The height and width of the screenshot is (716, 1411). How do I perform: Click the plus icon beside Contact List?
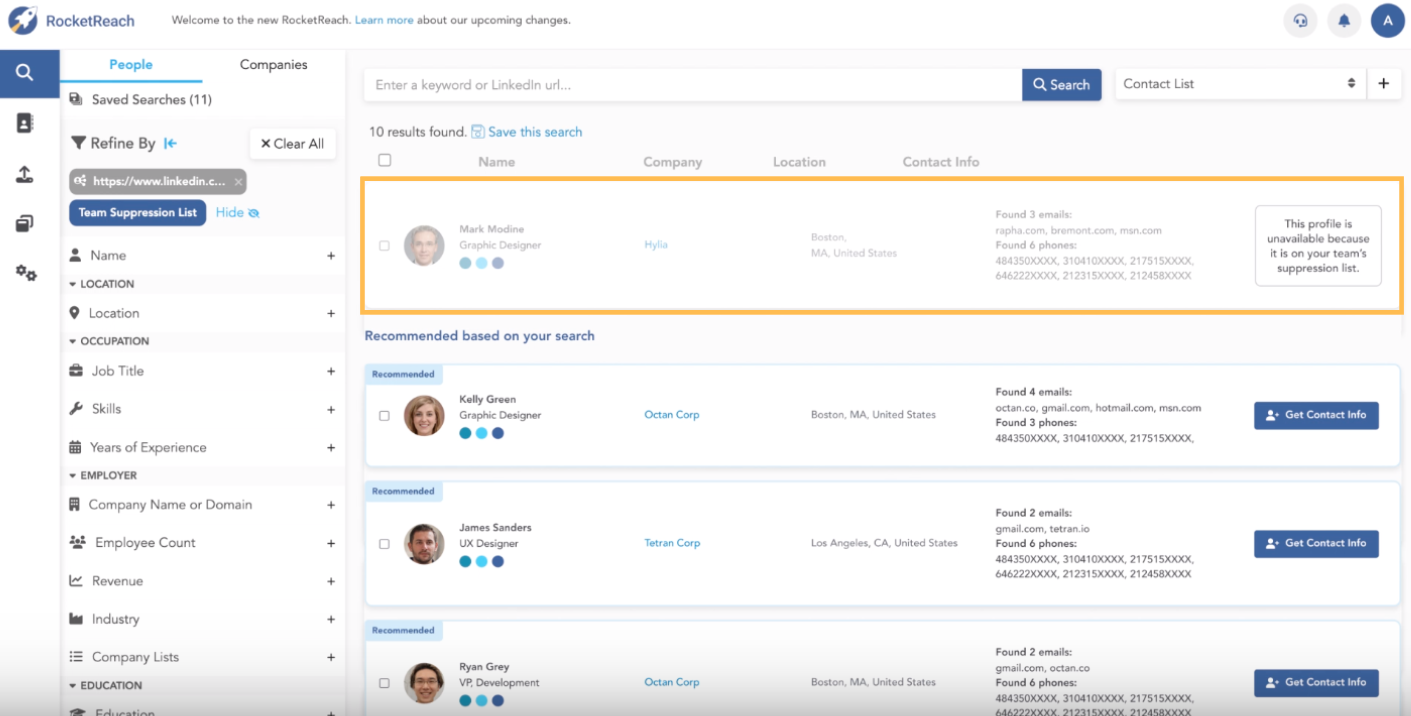coord(1383,84)
